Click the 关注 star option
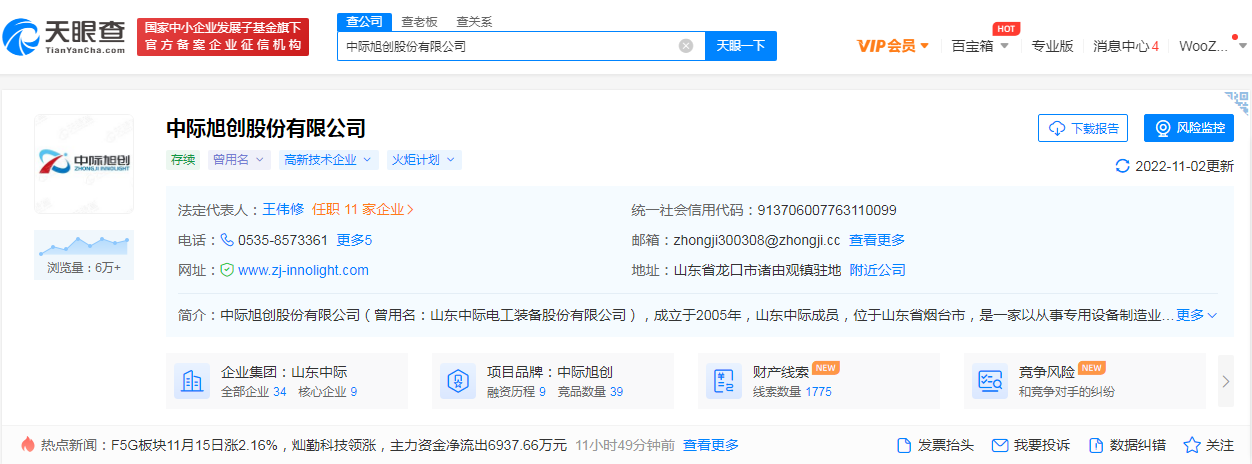The image size is (1252, 464). pyautogui.click(x=1209, y=445)
